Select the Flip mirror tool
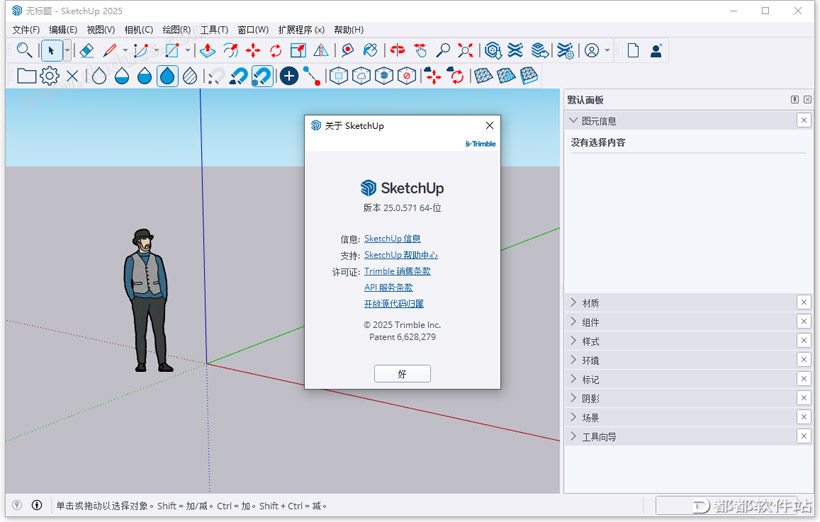The image size is (820, 522). (x=321, y=50)
